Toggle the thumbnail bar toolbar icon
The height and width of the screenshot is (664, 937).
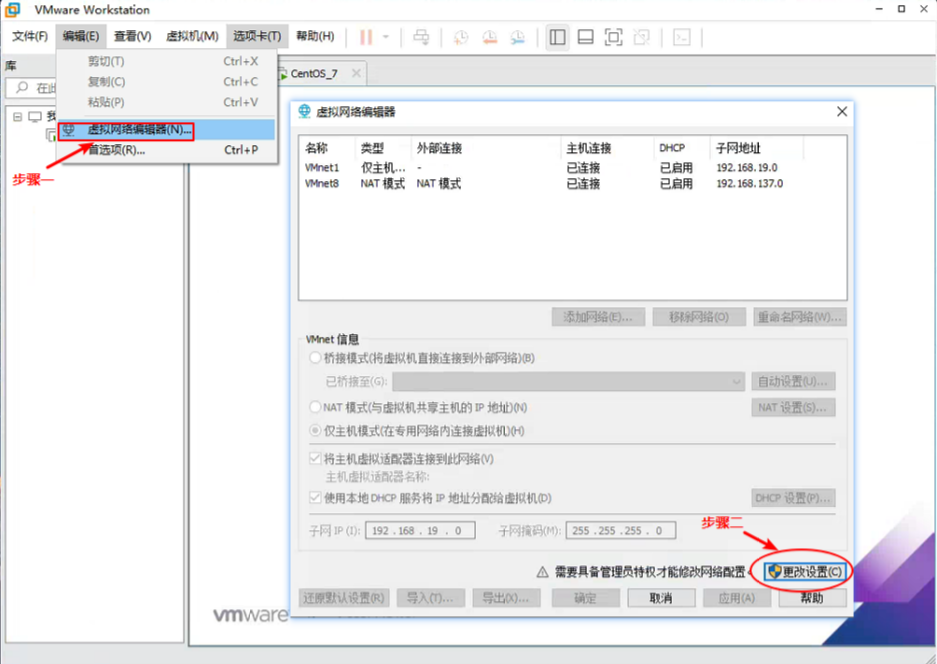coord(586,37)
